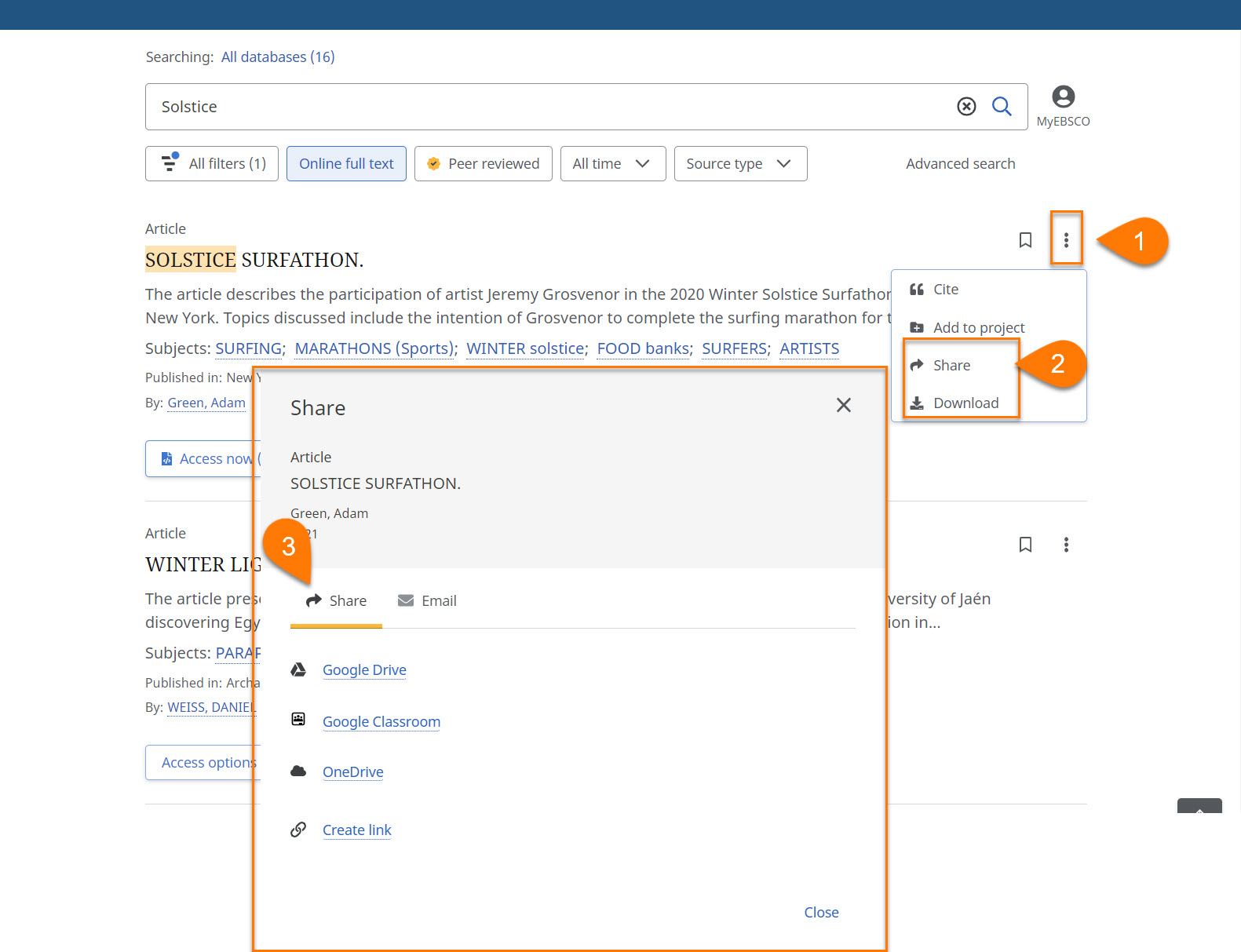Open All filters (1) panel
This screenshot has width=1241, height=952.
click(x=212, y=163)
